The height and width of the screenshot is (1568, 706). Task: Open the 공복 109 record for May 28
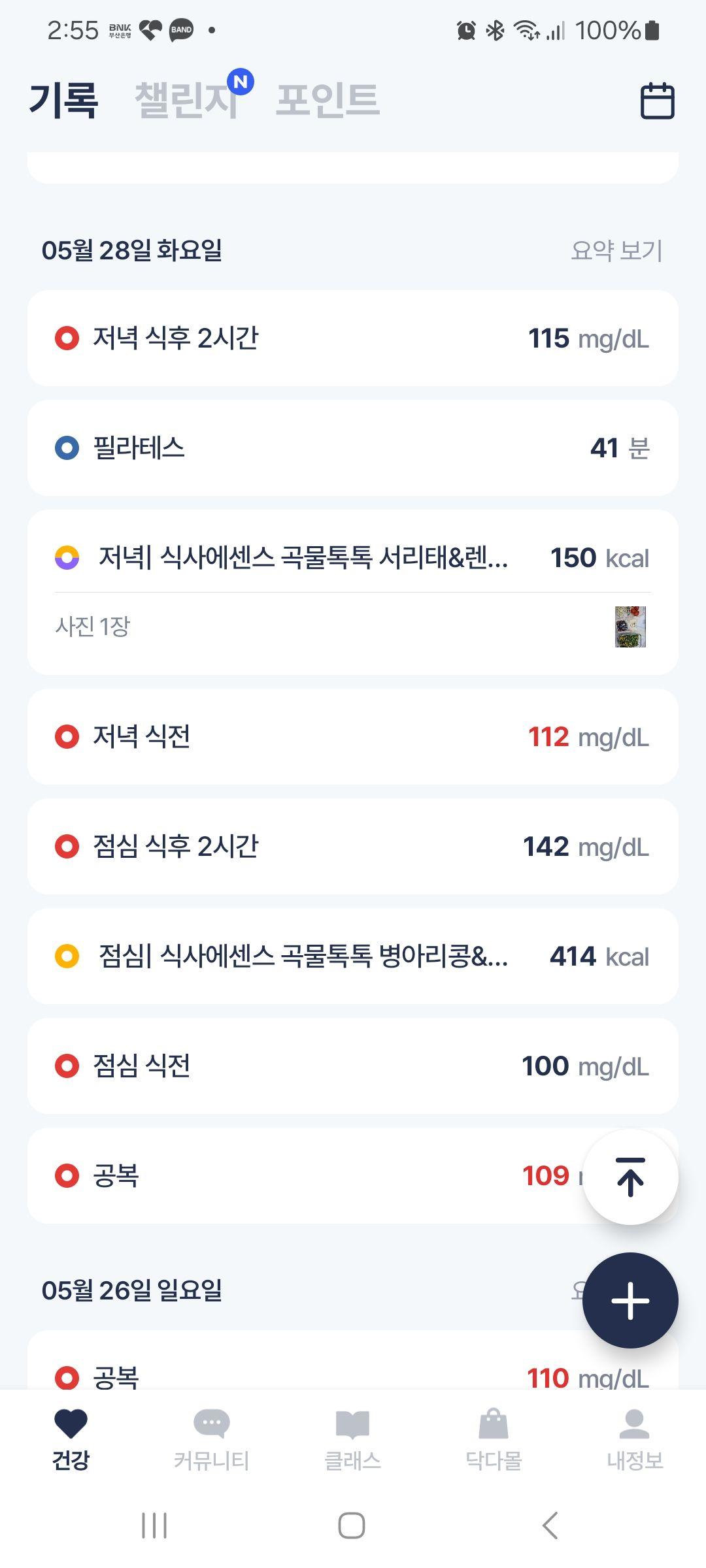(x=305, y=1175)
